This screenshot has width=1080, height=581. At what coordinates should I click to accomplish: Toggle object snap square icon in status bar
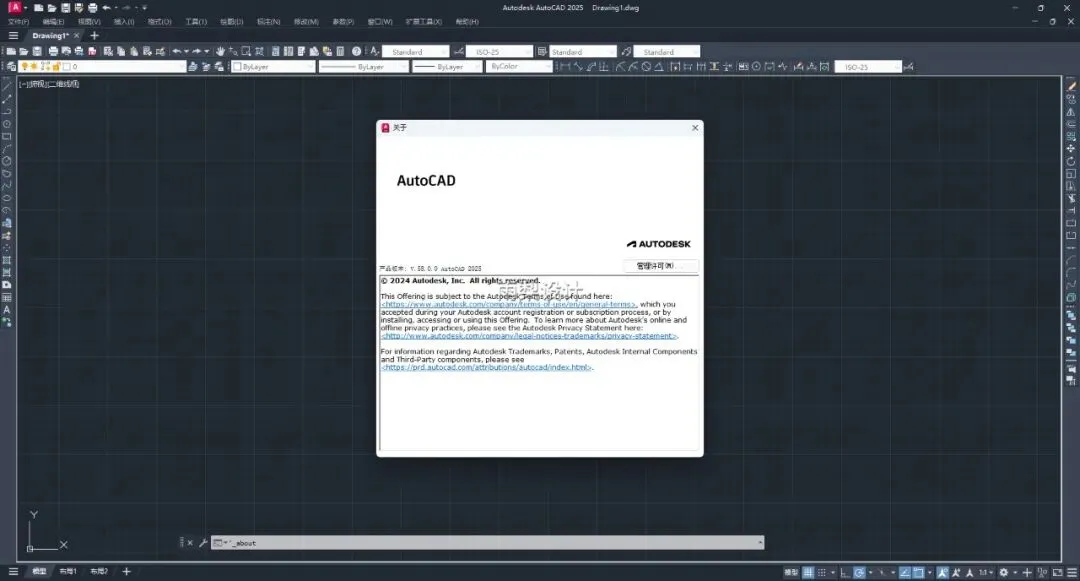coord(919,572)
